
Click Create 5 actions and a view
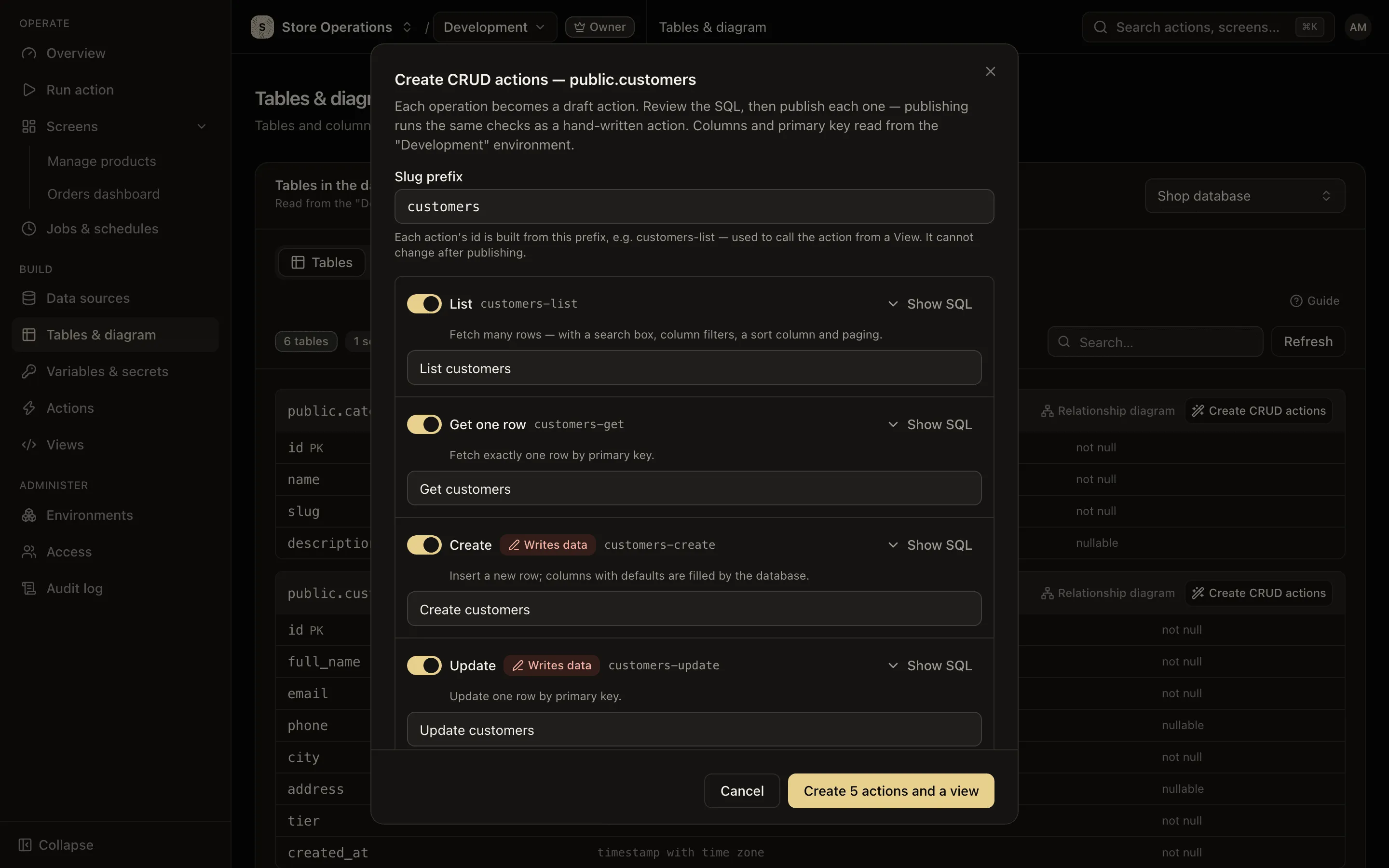point(891,790)
